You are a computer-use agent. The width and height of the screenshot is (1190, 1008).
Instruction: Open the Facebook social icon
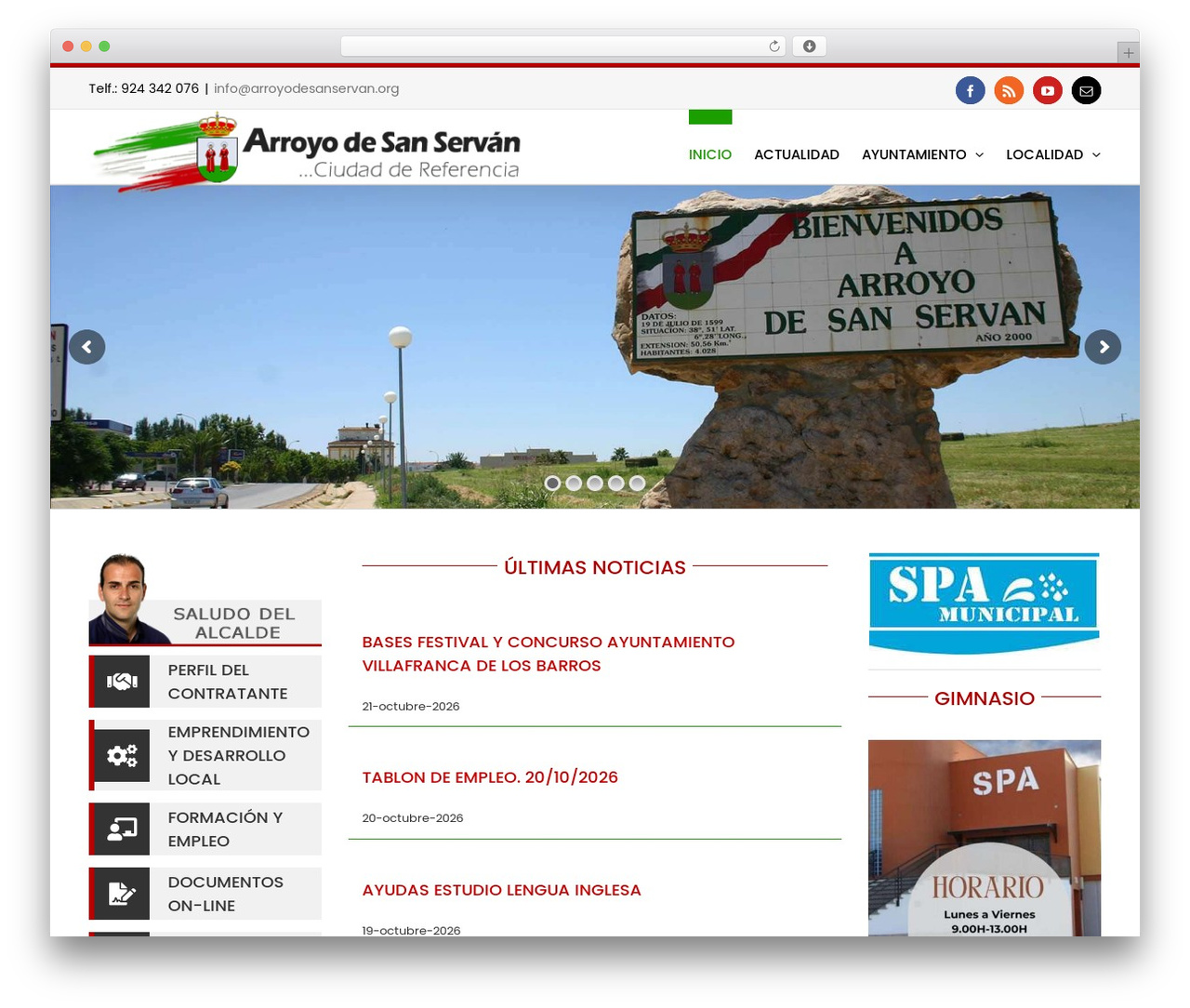pyautogui.click(x=970, y=90)
